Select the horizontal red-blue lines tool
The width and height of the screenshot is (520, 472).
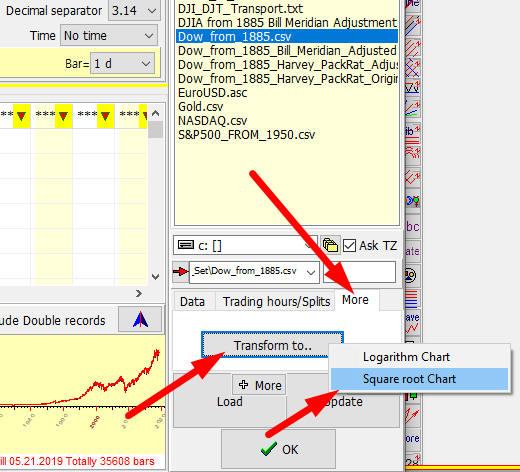[412, 299]
